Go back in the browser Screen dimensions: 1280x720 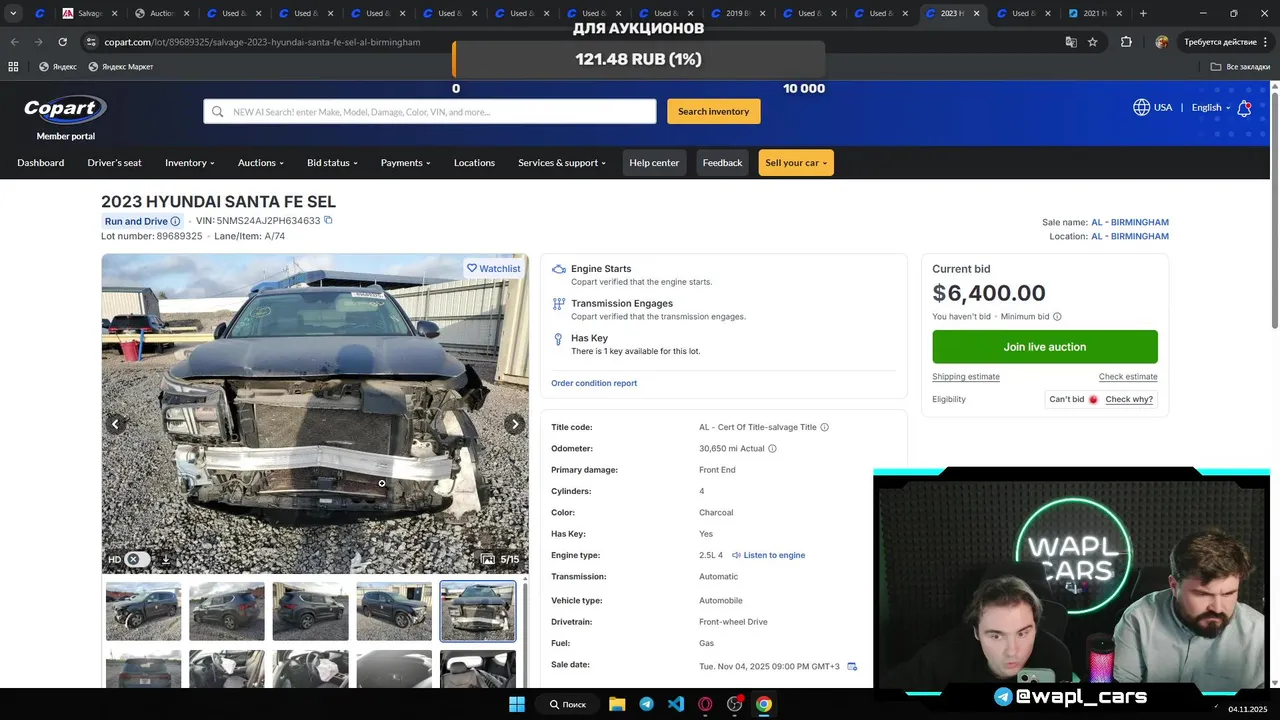pos(14,42)
